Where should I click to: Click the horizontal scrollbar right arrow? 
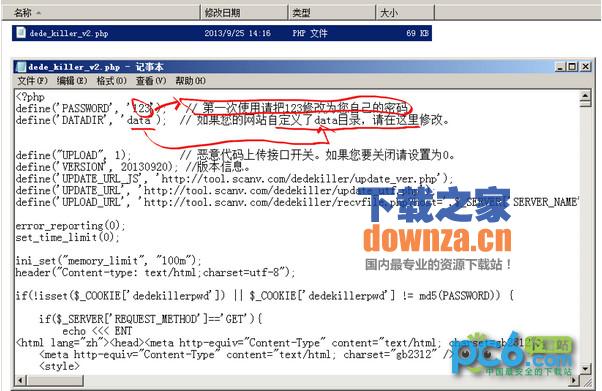pos(574,381)
